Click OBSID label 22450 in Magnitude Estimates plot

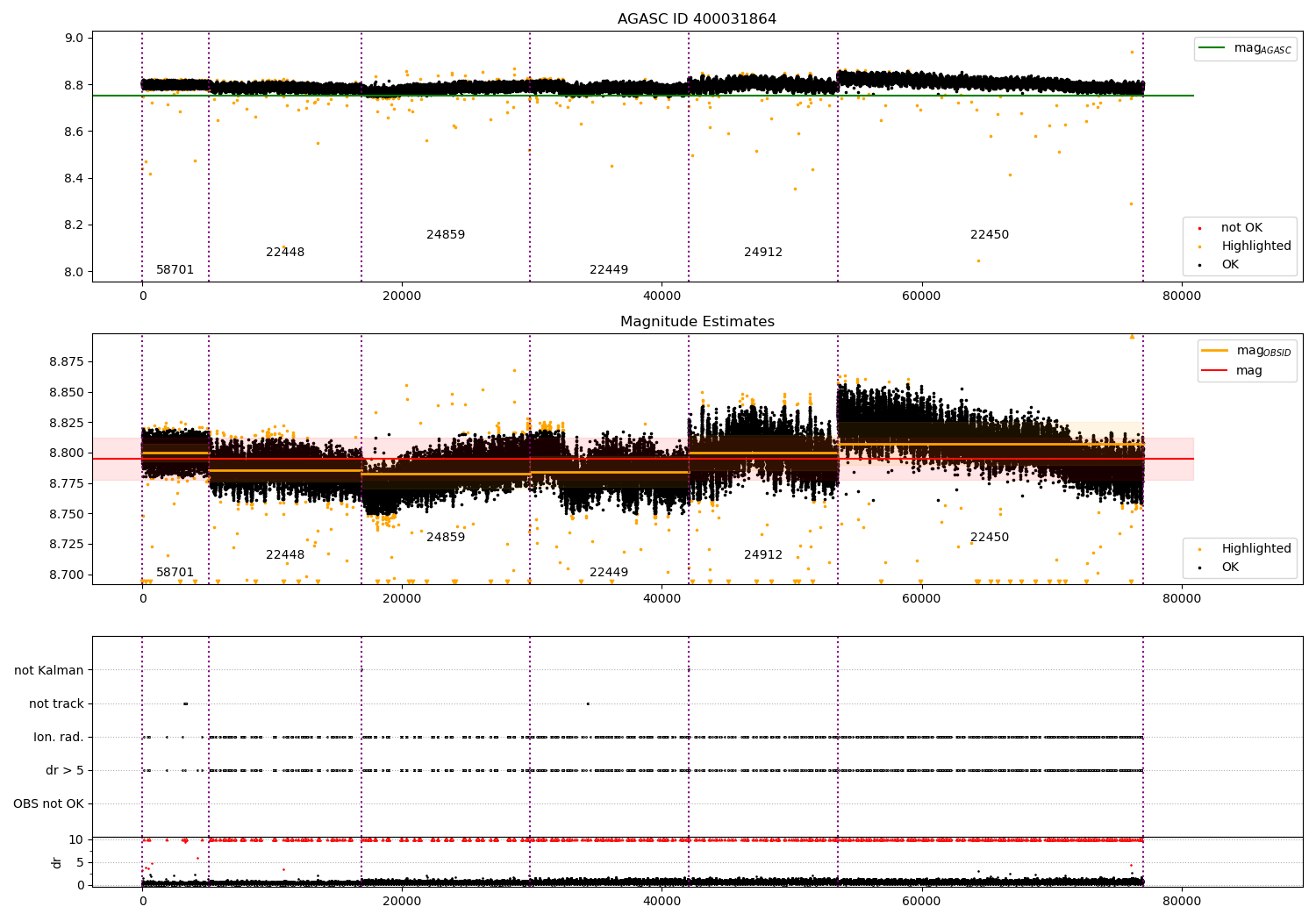click(x=990, y=537)
